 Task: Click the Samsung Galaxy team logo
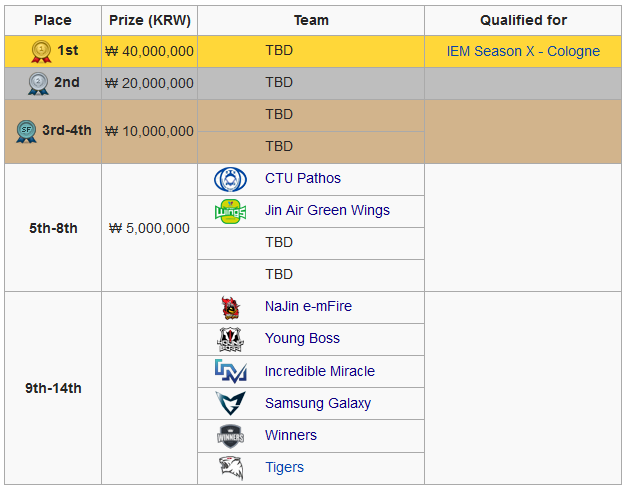(x=230, y=403)
